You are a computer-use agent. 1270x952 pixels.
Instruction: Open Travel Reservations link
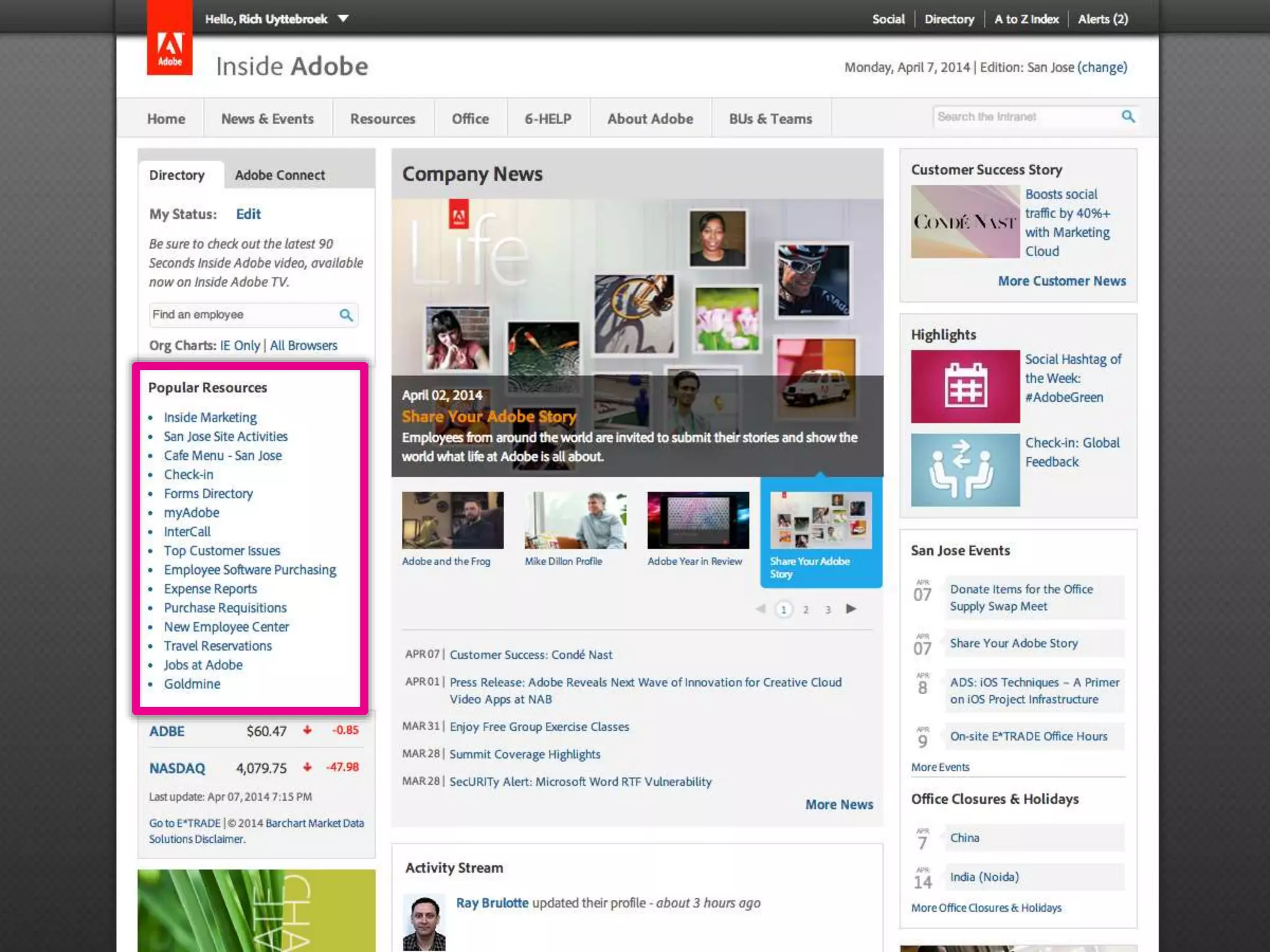tap(218, 646)
